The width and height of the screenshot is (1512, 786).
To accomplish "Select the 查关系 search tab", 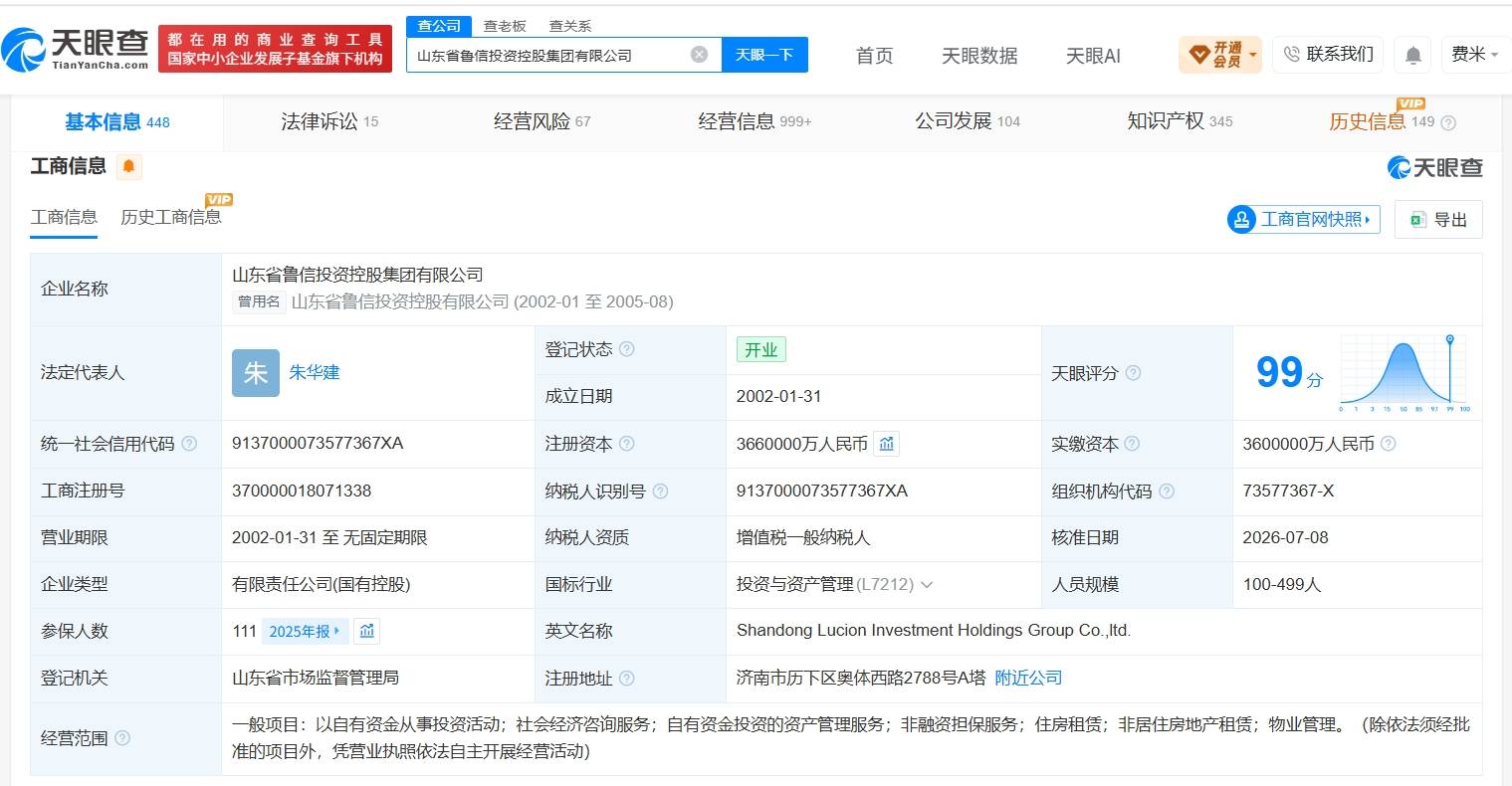I will tap(570, 26).
